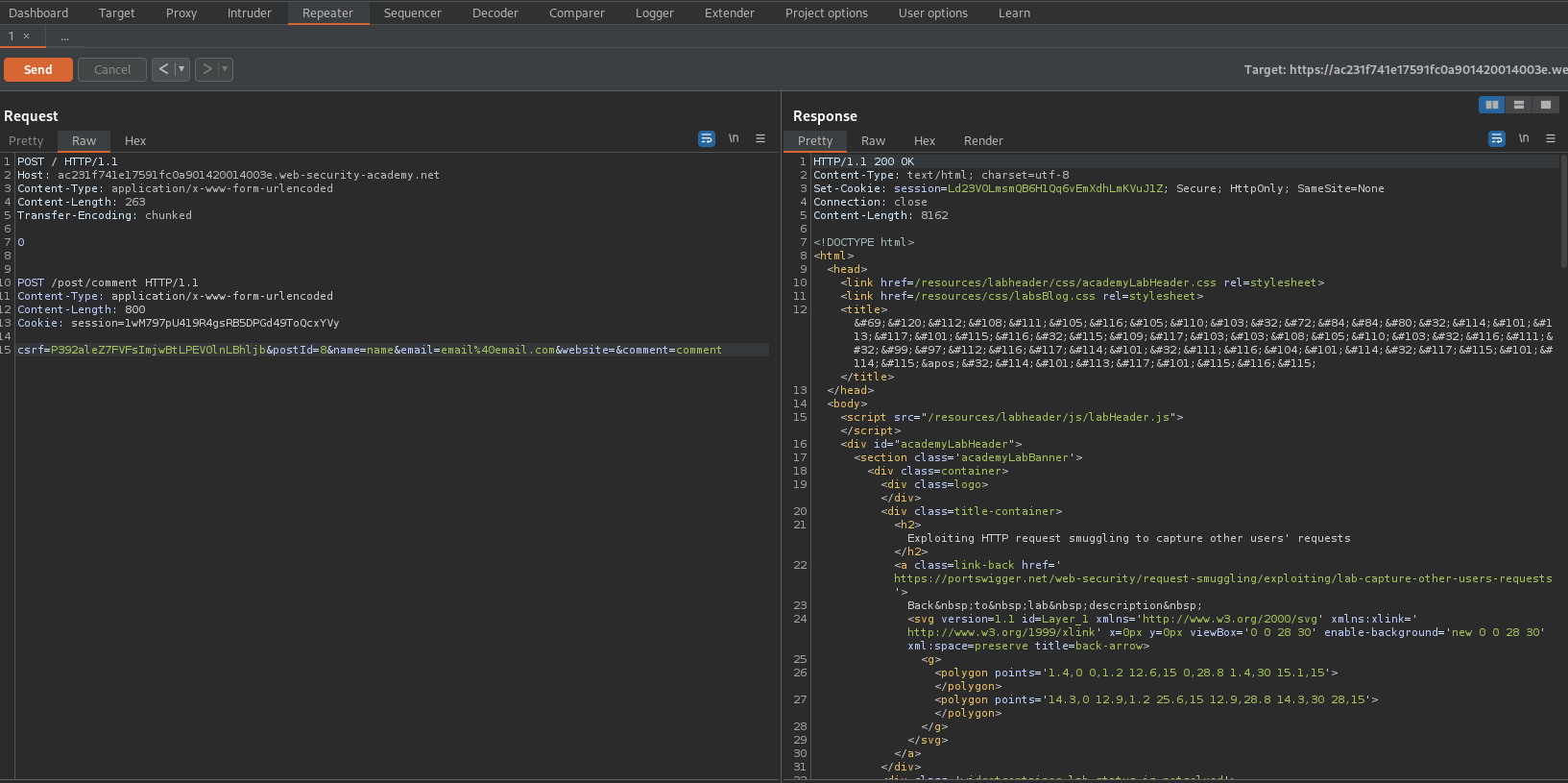Switch Response view to Raw
This screenshot has width=1568, height=783.
[x=873, y=140]
